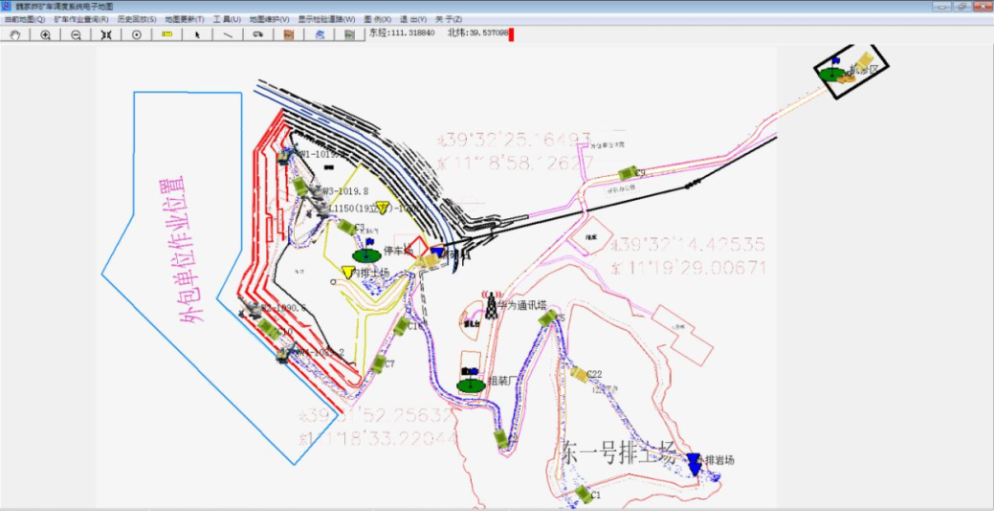Choose the arrow pointer select tool
This screenshot has height=511, width=994.
(x=197, y=34)
